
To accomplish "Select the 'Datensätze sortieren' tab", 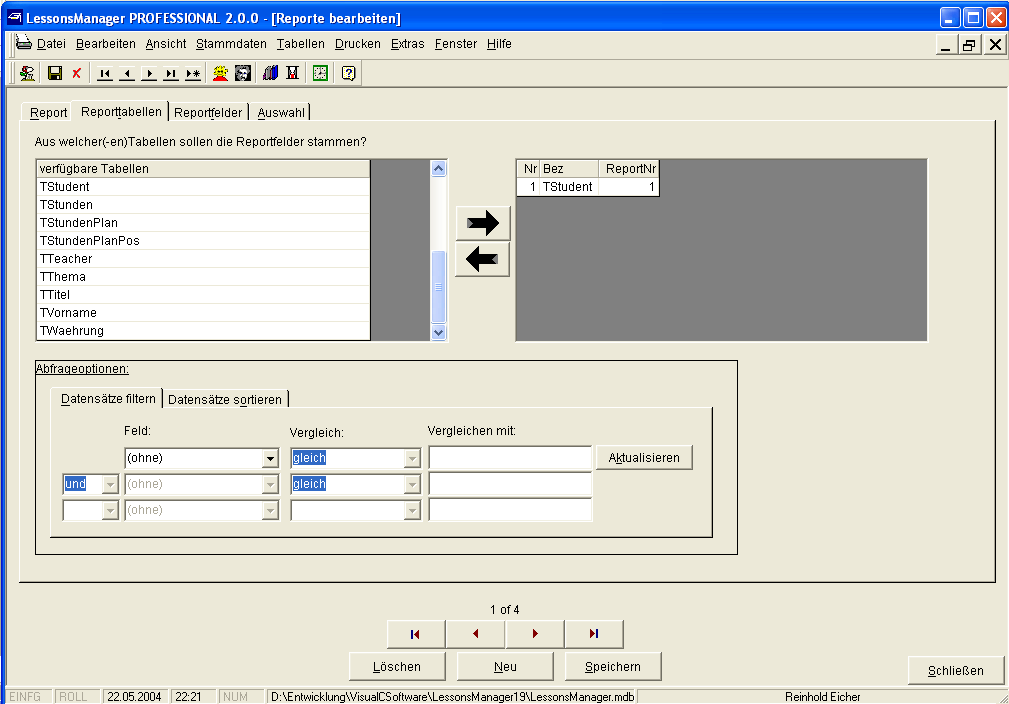I will click(226, 400).
